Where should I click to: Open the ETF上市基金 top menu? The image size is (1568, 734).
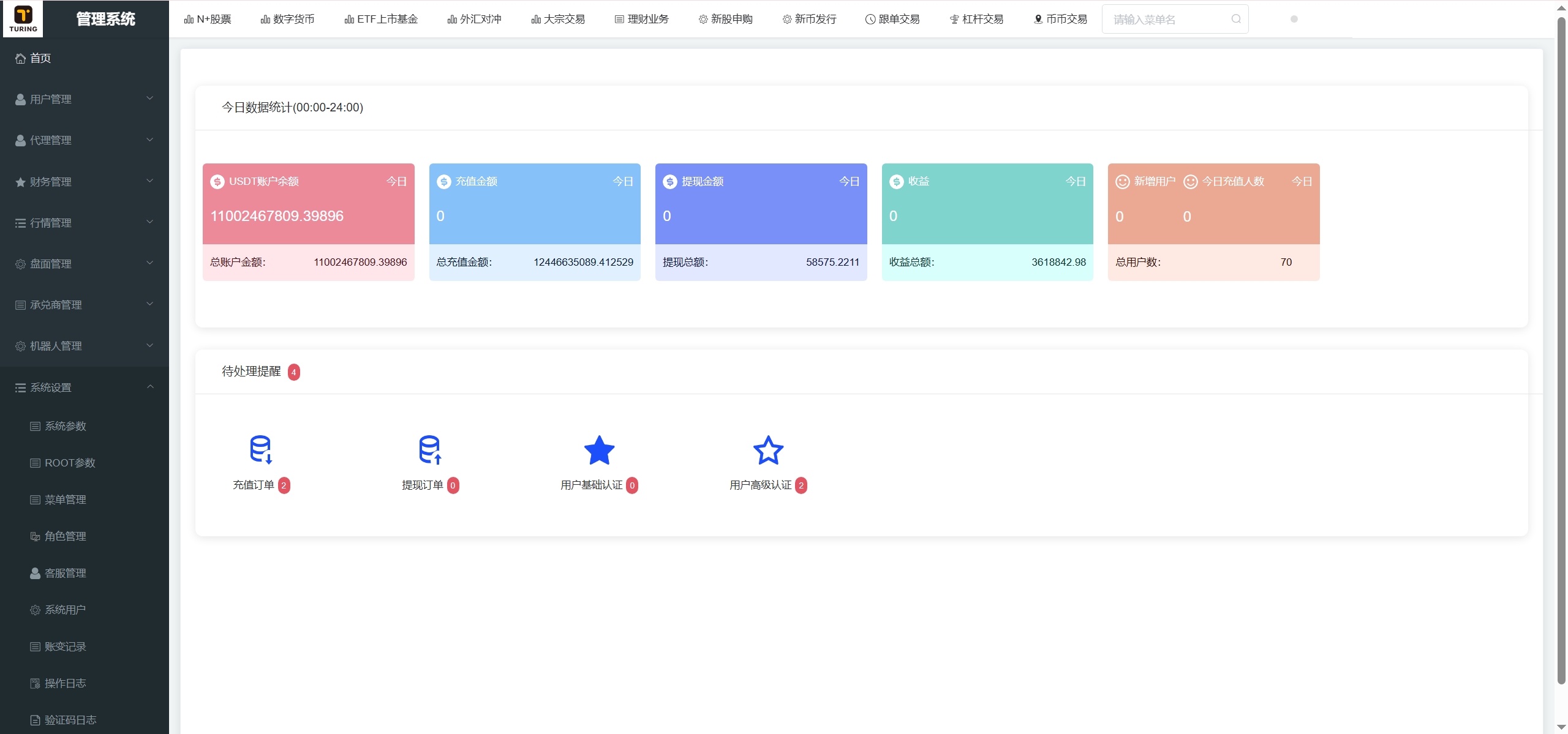tap(381, 20)
